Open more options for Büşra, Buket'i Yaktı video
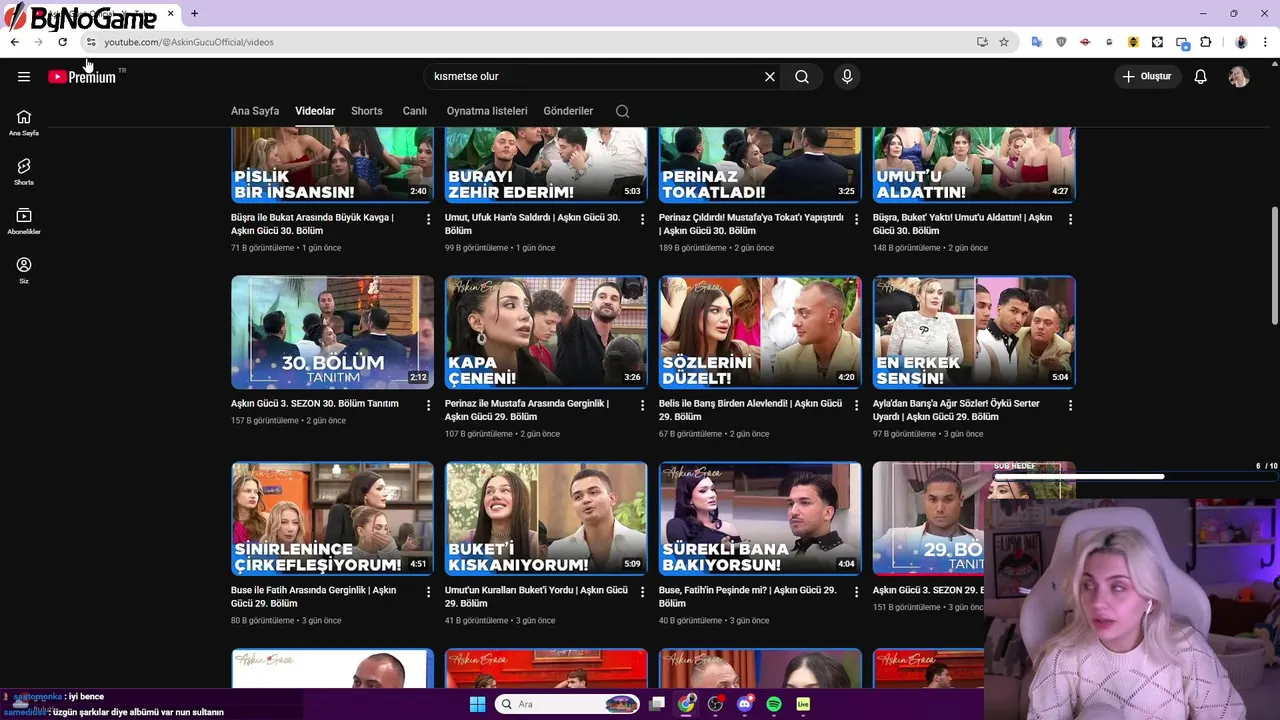The image size is (1280, 720). click(x=1070, y=218)
